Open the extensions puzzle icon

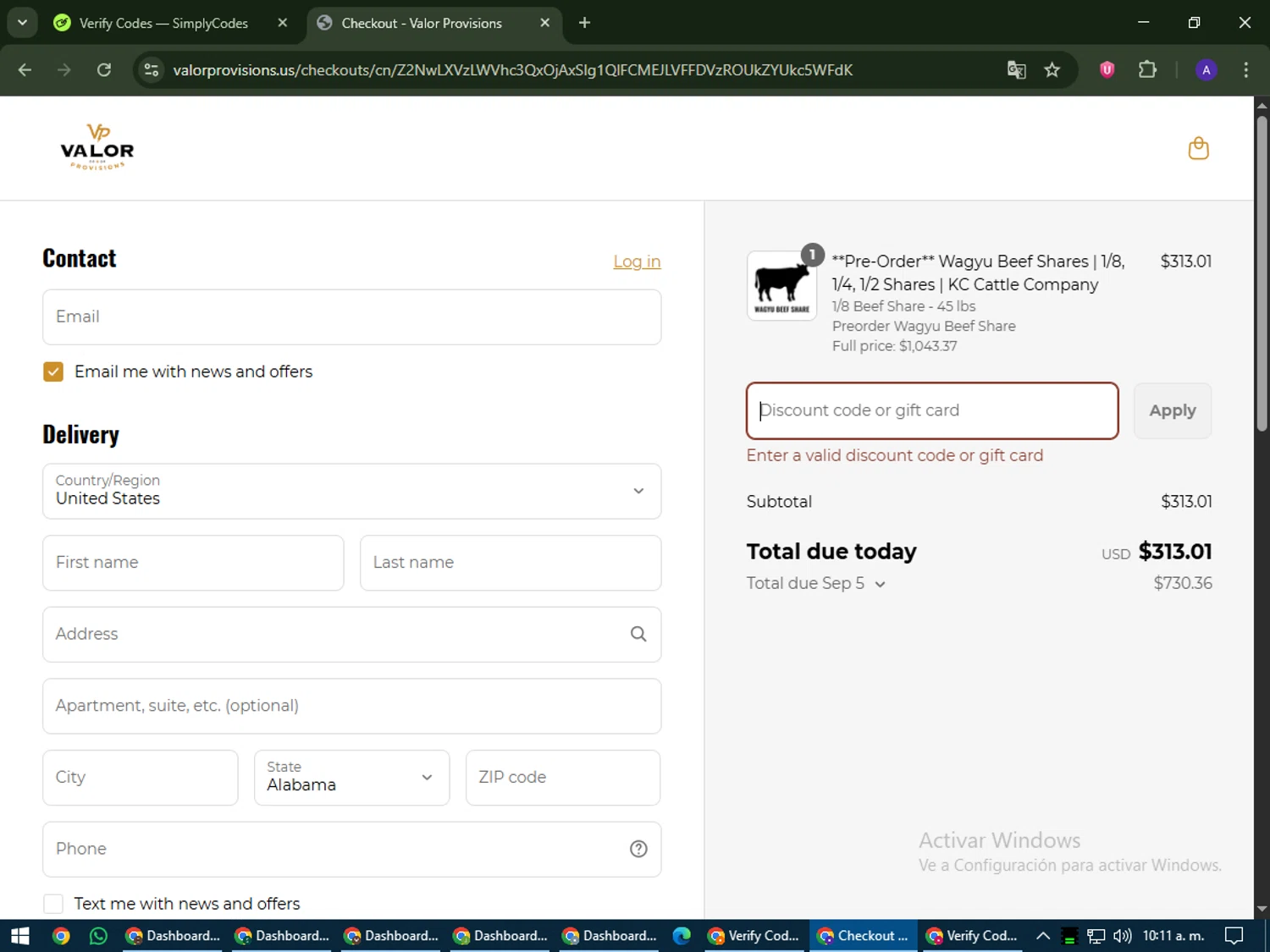click(x=1147, y=69)
